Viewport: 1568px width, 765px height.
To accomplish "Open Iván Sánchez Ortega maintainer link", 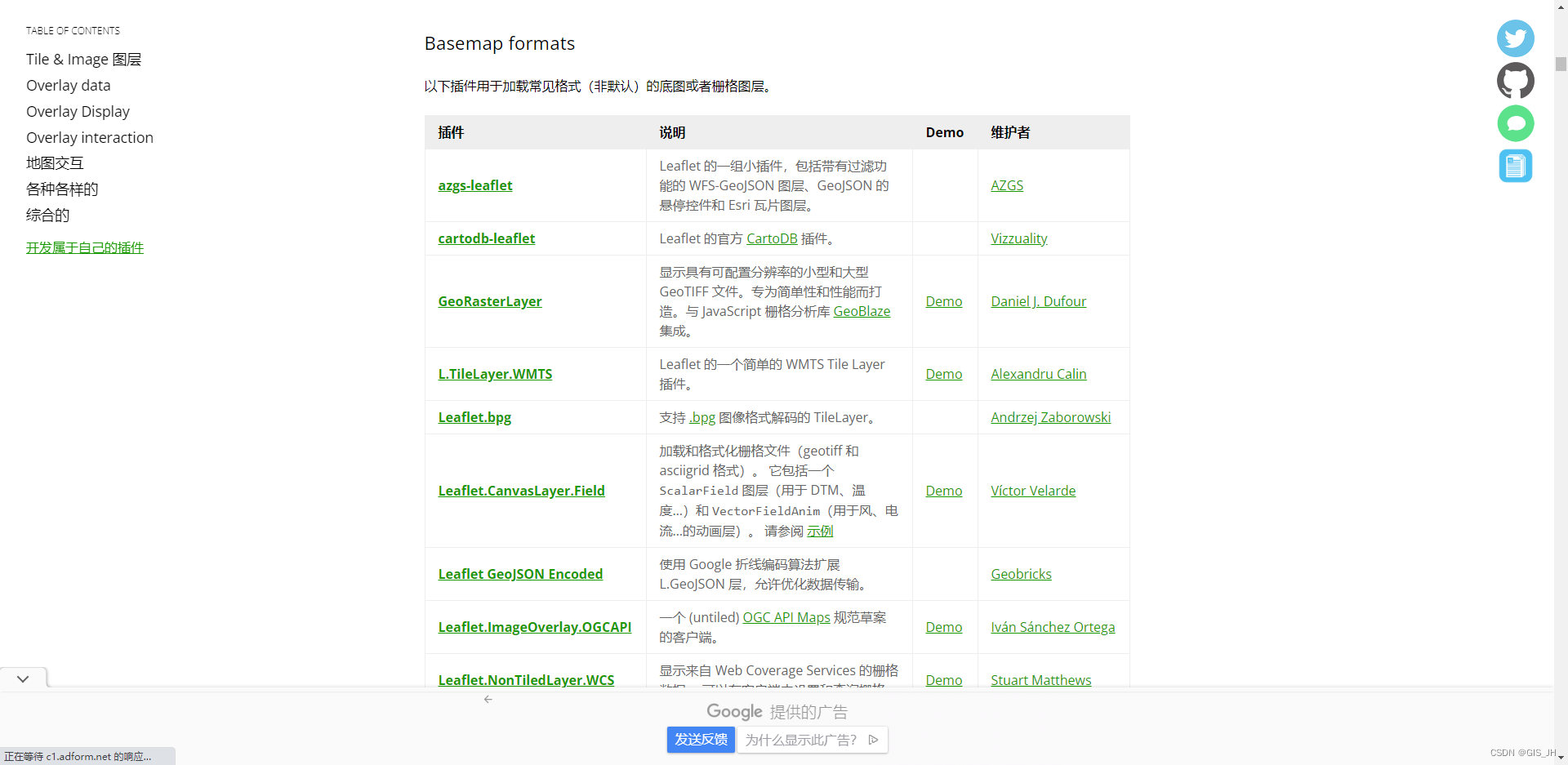I will click(1053, 627).
